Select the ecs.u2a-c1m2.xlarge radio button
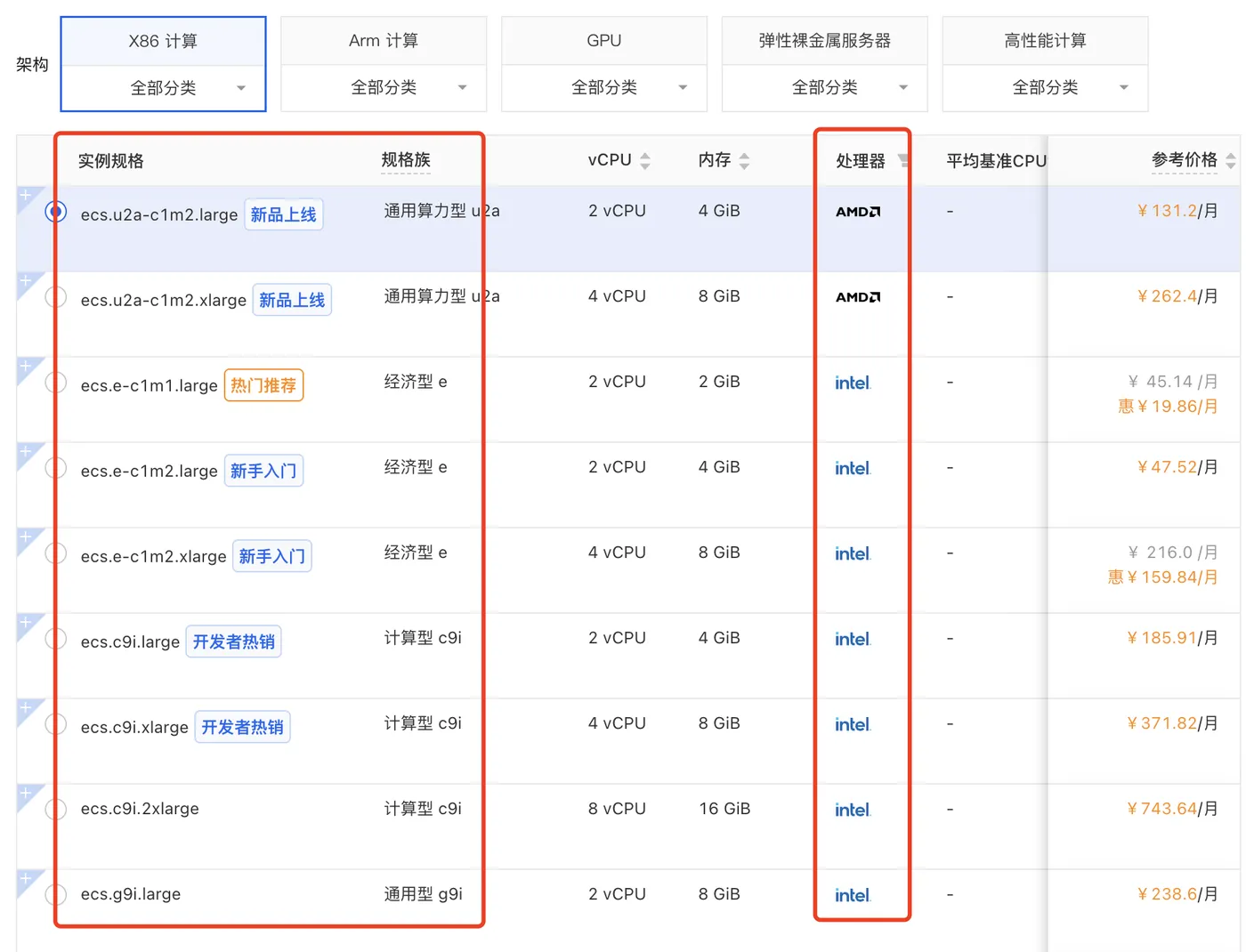Image resolution: width=1246 pixels, height=952 pixels. [x=56, y=297]
